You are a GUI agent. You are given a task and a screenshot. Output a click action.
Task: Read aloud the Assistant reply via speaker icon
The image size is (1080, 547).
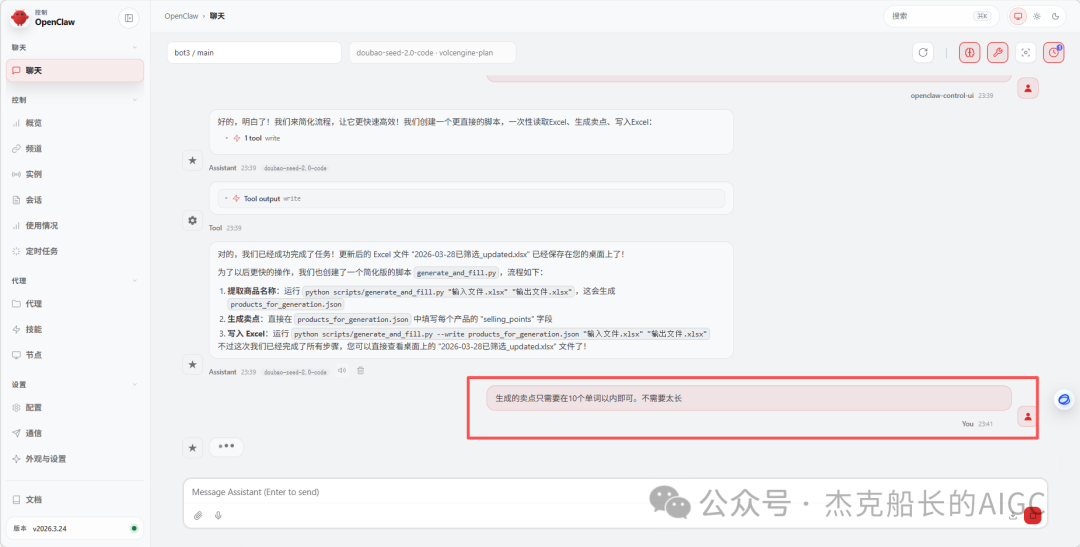342,371
